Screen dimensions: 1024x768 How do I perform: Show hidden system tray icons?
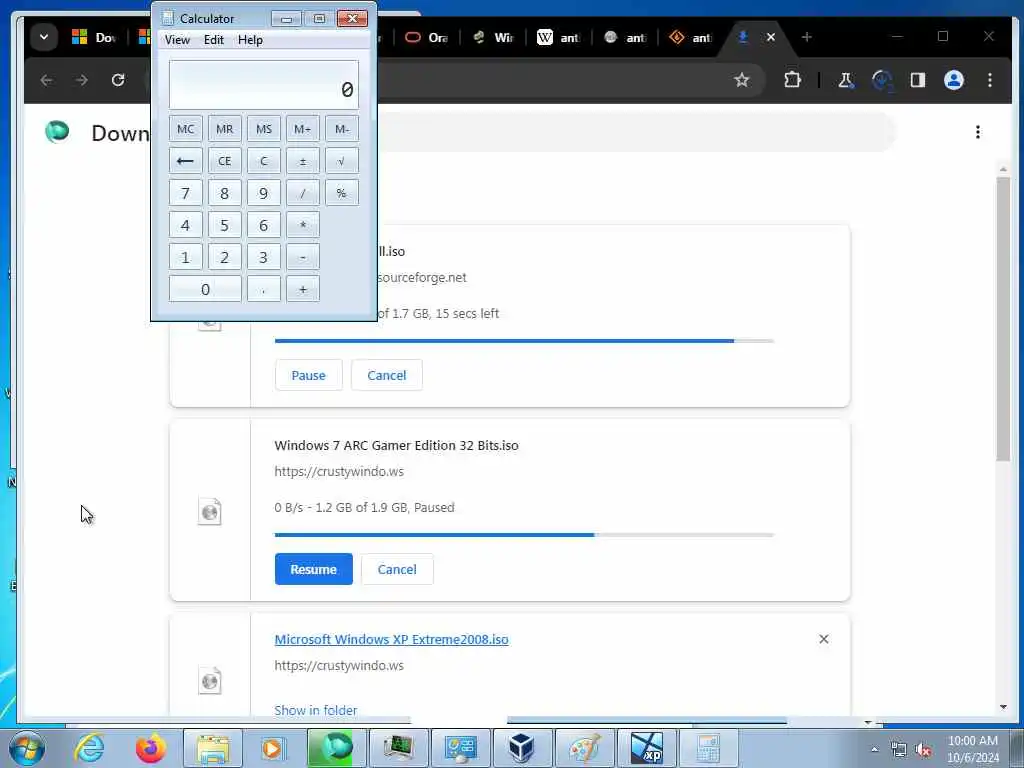pos(874,749)
